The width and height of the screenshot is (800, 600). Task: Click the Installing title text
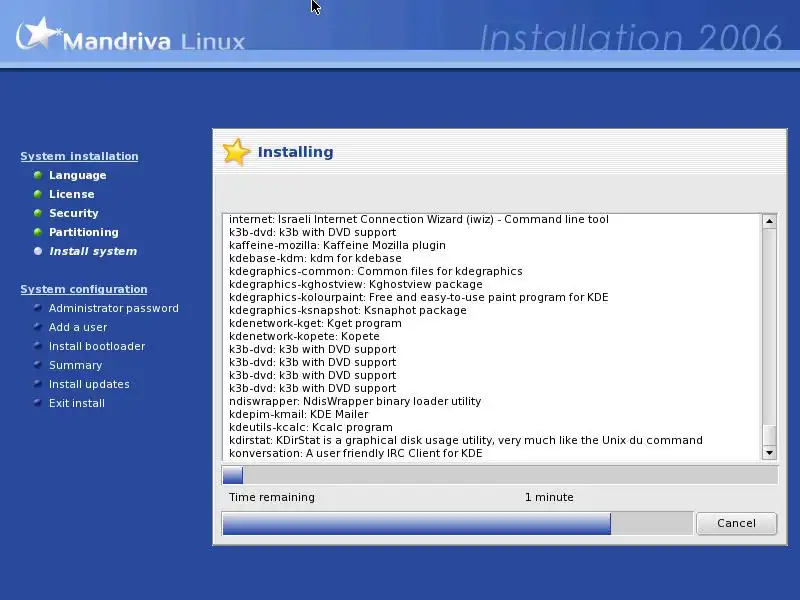(x=295, y=152)
